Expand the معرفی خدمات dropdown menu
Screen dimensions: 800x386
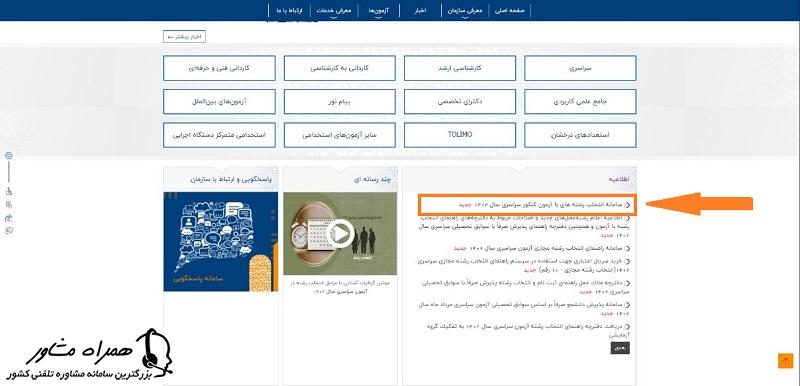[334, 11]
